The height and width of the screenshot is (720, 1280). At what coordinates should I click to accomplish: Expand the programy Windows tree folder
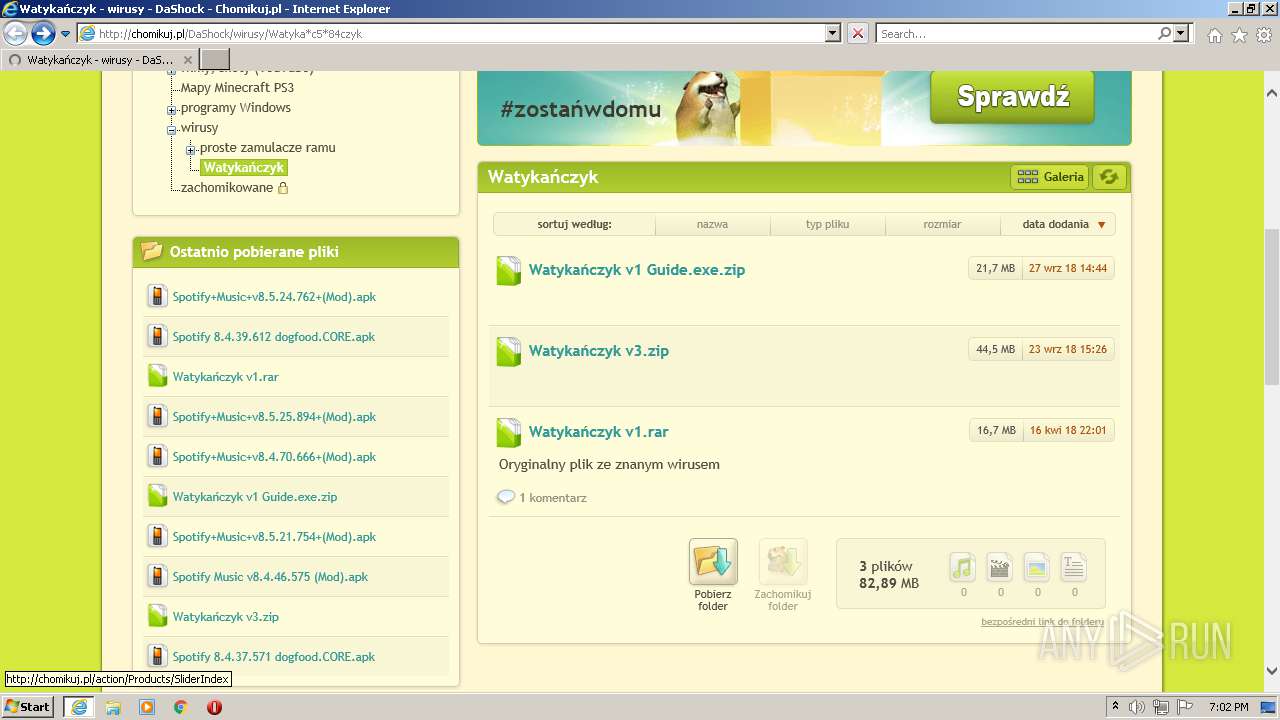pos(172,109)
